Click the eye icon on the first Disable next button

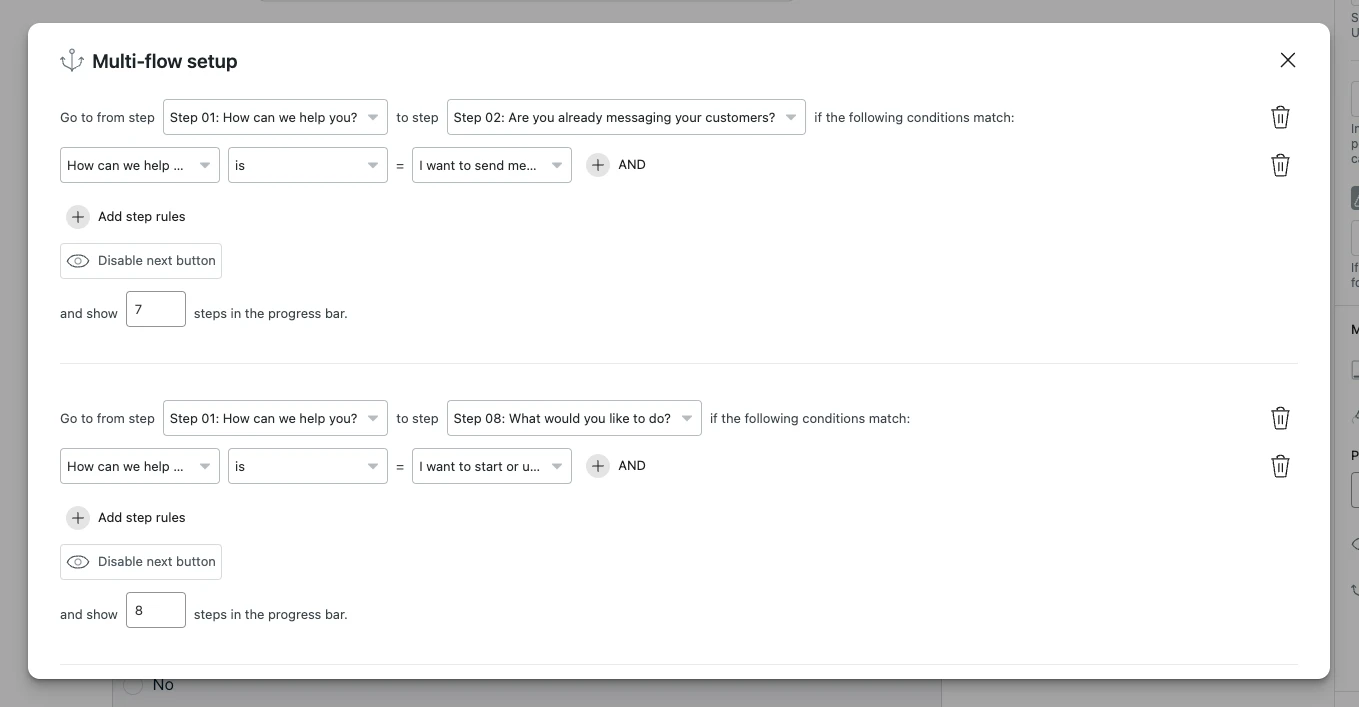[78, 260]
